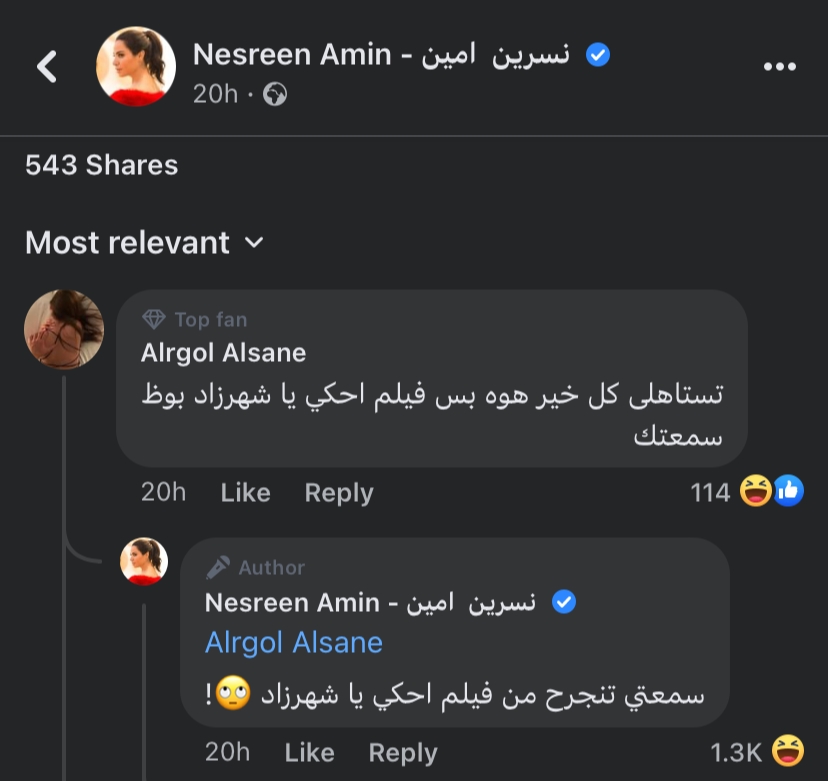Open the 543 Shares list
The image size is (828, 781).
click(101, 165)
